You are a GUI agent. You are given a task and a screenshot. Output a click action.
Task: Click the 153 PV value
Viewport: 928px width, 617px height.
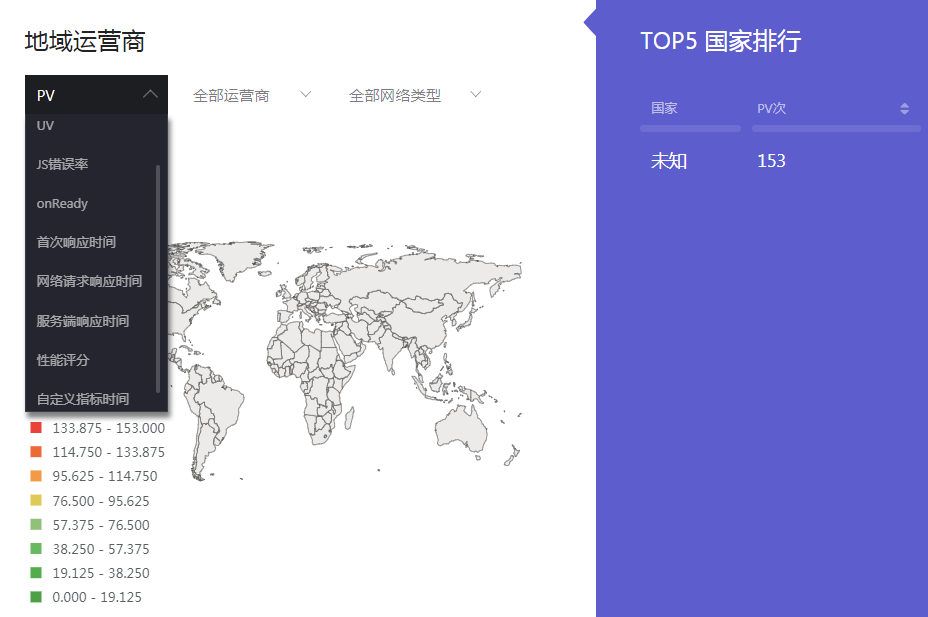tap(771, 161)
